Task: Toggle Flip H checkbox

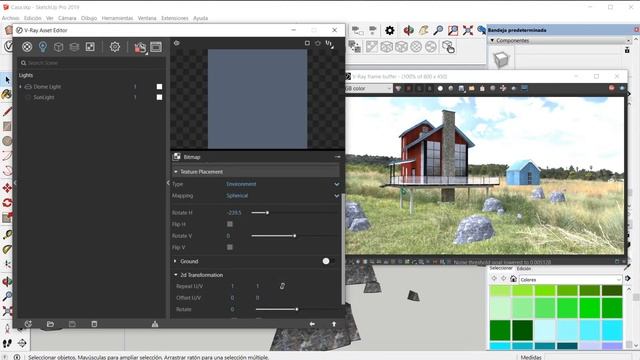Action: coord(230,224)
